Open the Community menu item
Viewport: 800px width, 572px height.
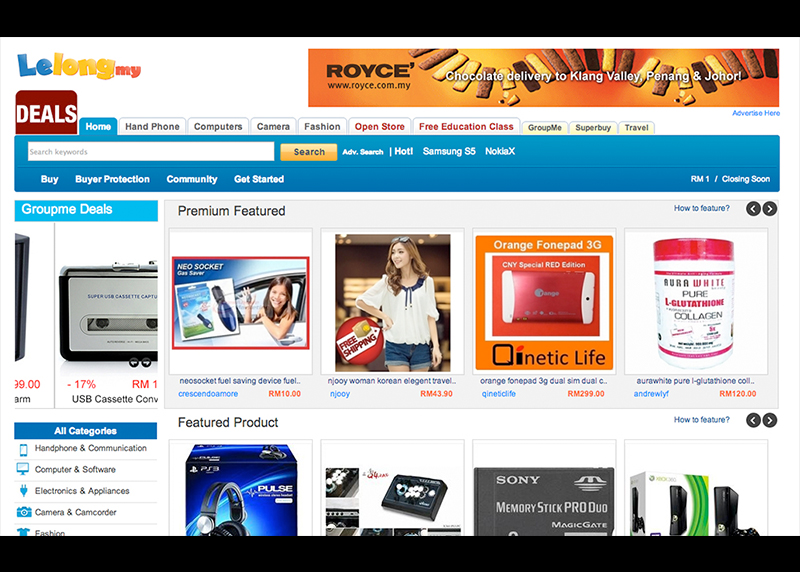192,180
